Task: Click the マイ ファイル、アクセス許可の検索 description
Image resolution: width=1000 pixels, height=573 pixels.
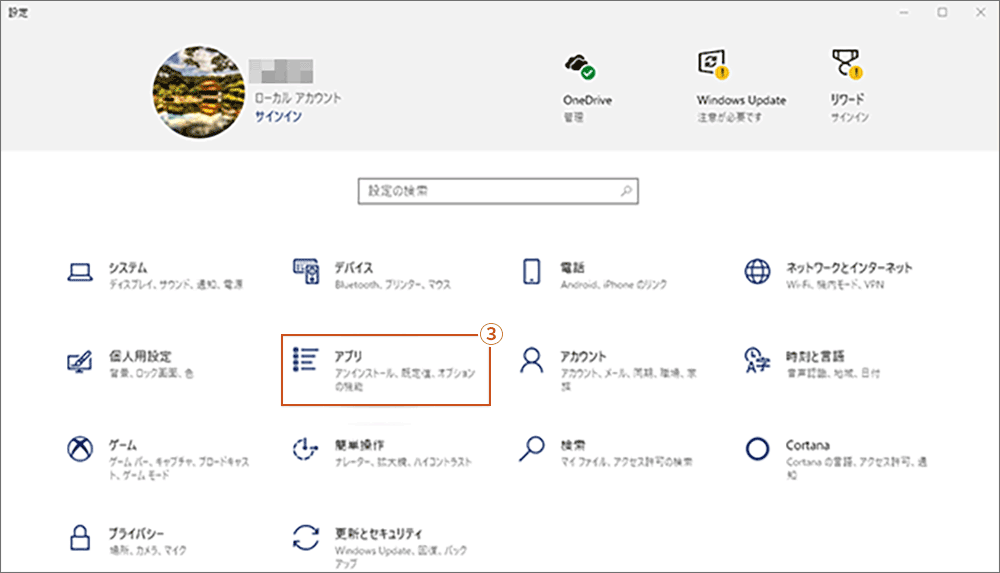Action: coord(626,462)
